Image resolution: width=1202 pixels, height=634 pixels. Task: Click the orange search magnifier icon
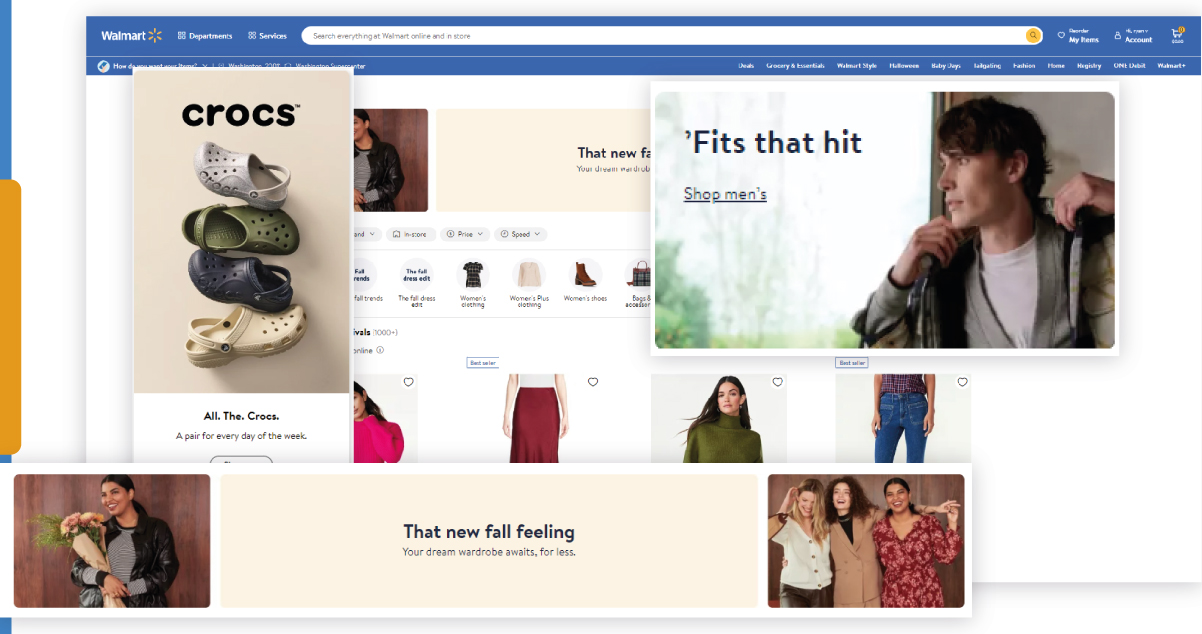coord(1033,35)
